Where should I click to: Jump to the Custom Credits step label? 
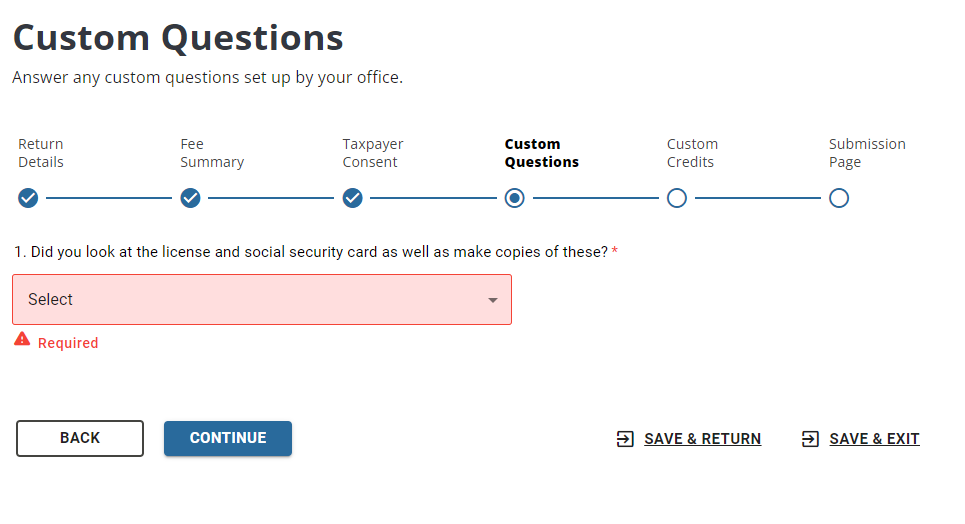click(x=692, y=153)
